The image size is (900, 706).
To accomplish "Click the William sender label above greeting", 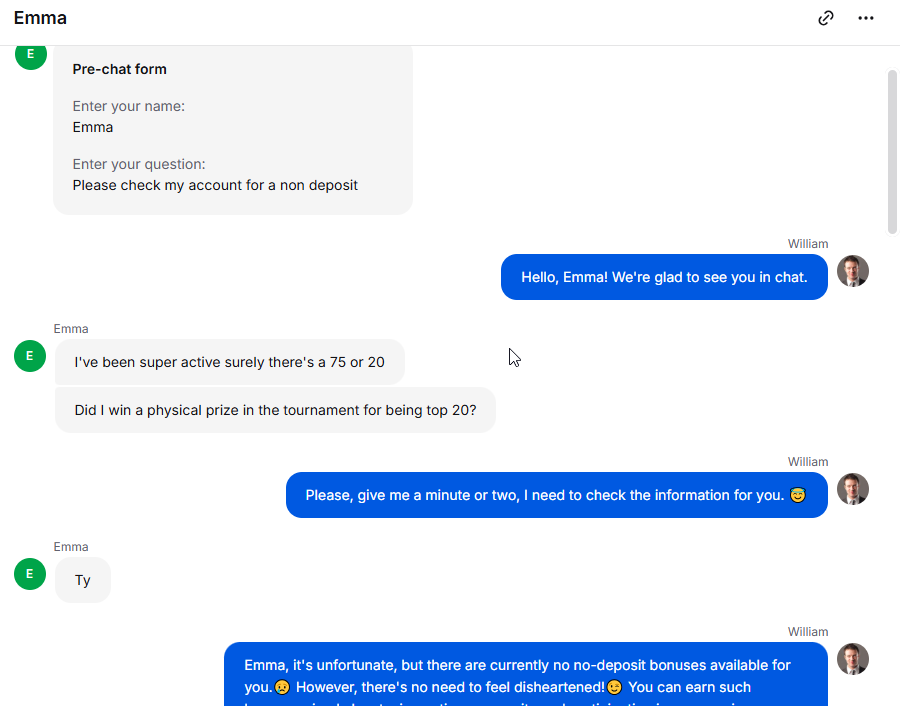I will (x=808, y=244).
